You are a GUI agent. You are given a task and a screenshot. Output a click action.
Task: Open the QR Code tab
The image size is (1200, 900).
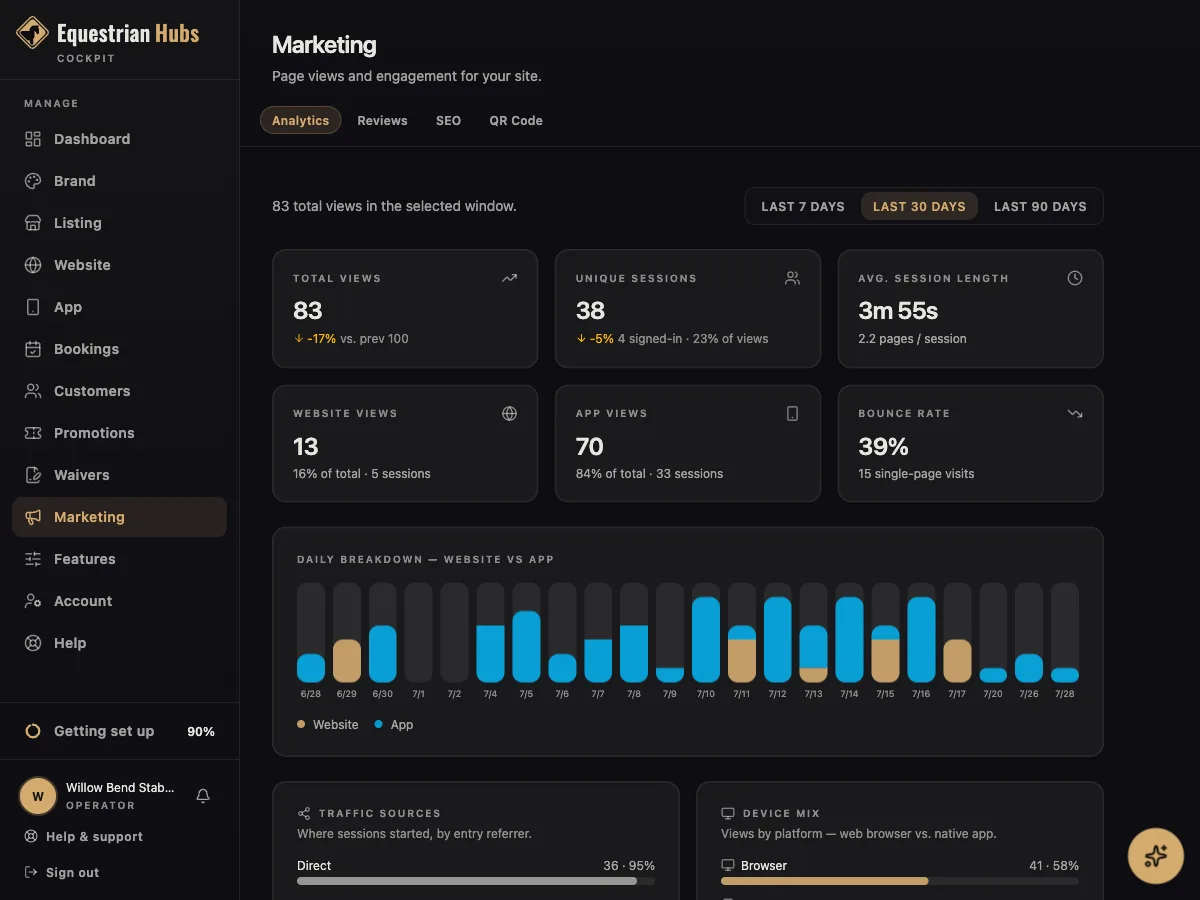[516, 120]
